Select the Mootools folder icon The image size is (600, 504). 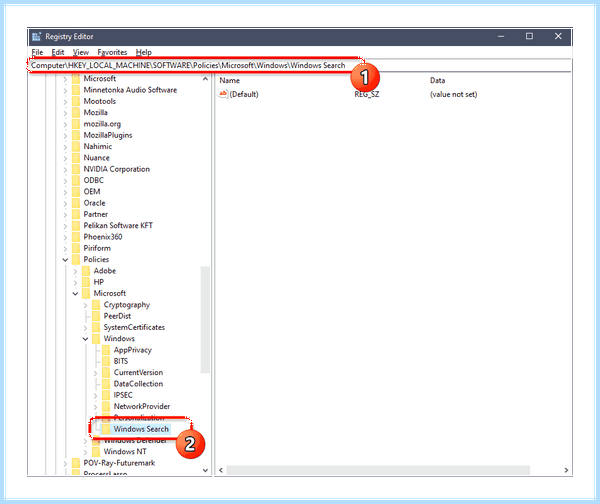(76, 101)
